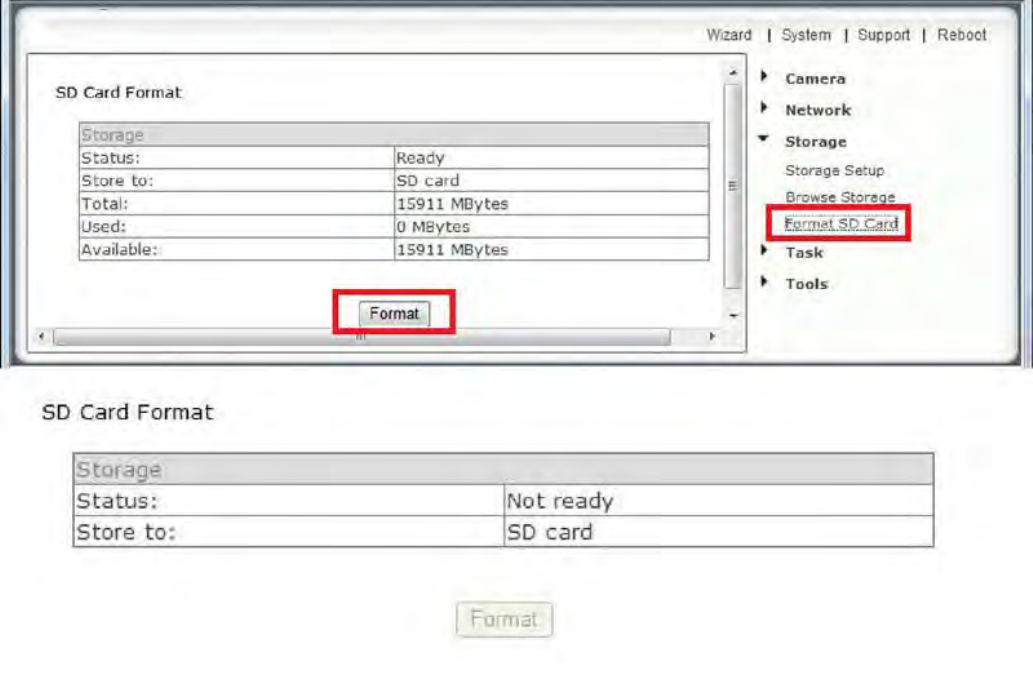Open the System link in top bar
This screenshot has height=692, width=1033.
[x=806, y=35]
